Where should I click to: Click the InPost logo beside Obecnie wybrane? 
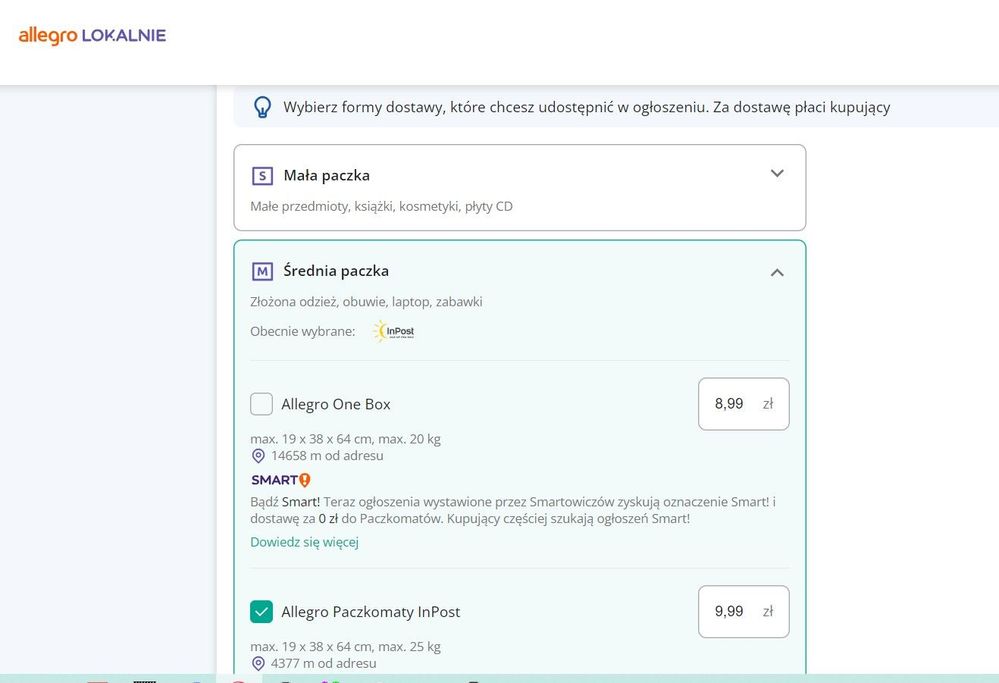pyautogui.click(x=394, y=331)
